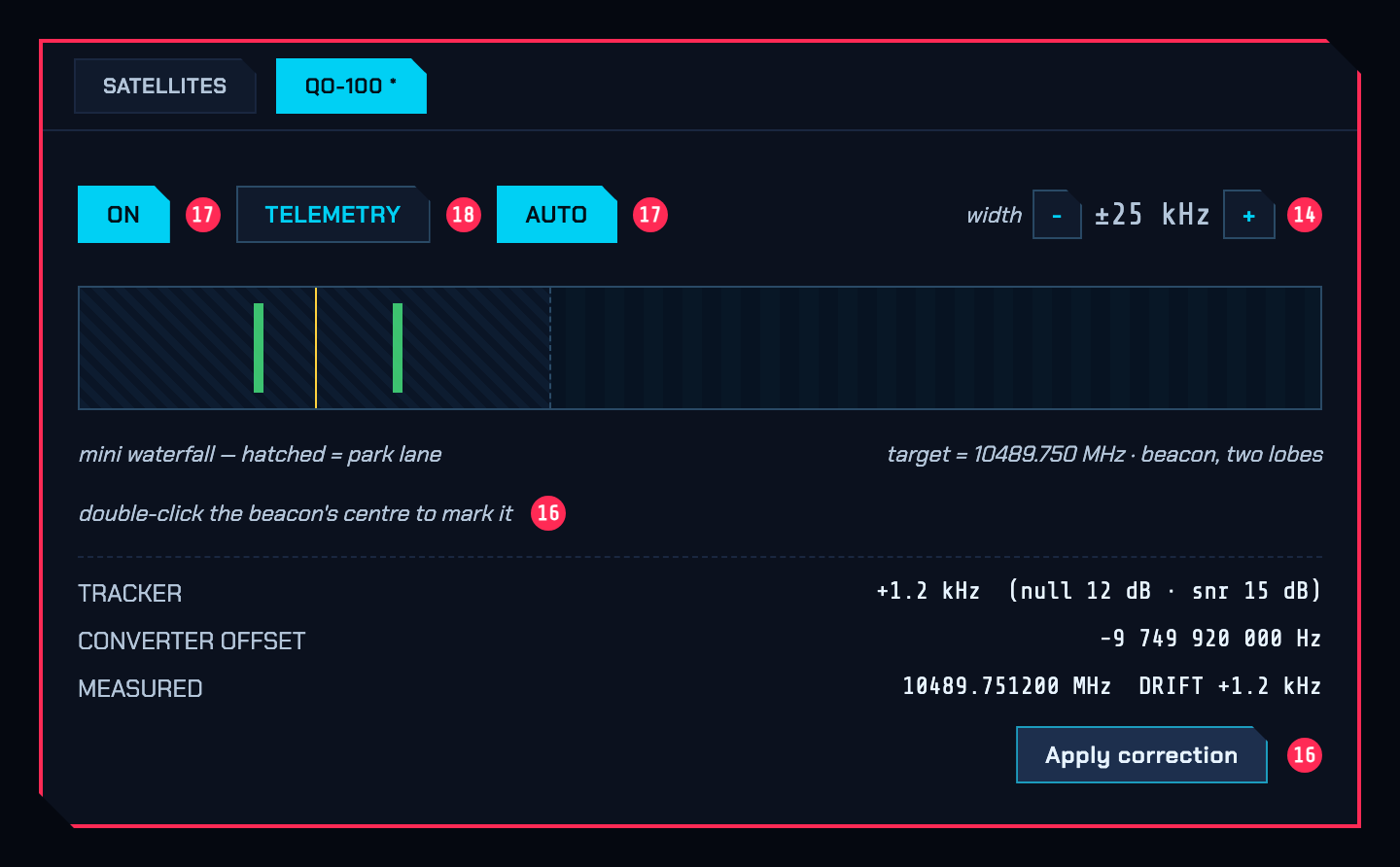Click the CONVERTER OFFSET label
Image resolution: width=1400 pixels, height=867 pixels.
pyautogui.click(x=192, y=641)
